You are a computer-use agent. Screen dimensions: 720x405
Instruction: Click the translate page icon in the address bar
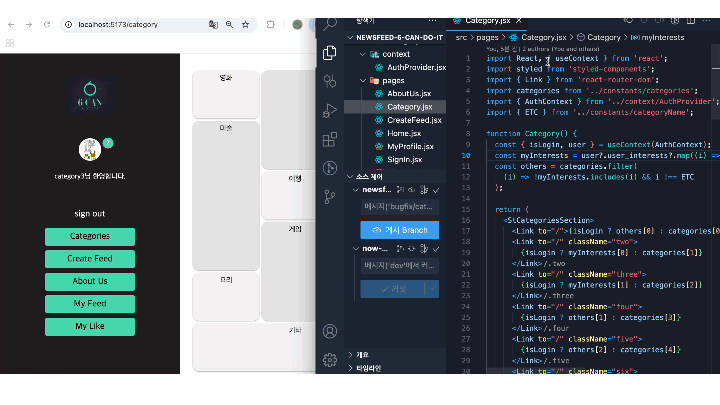pos(213,24)
